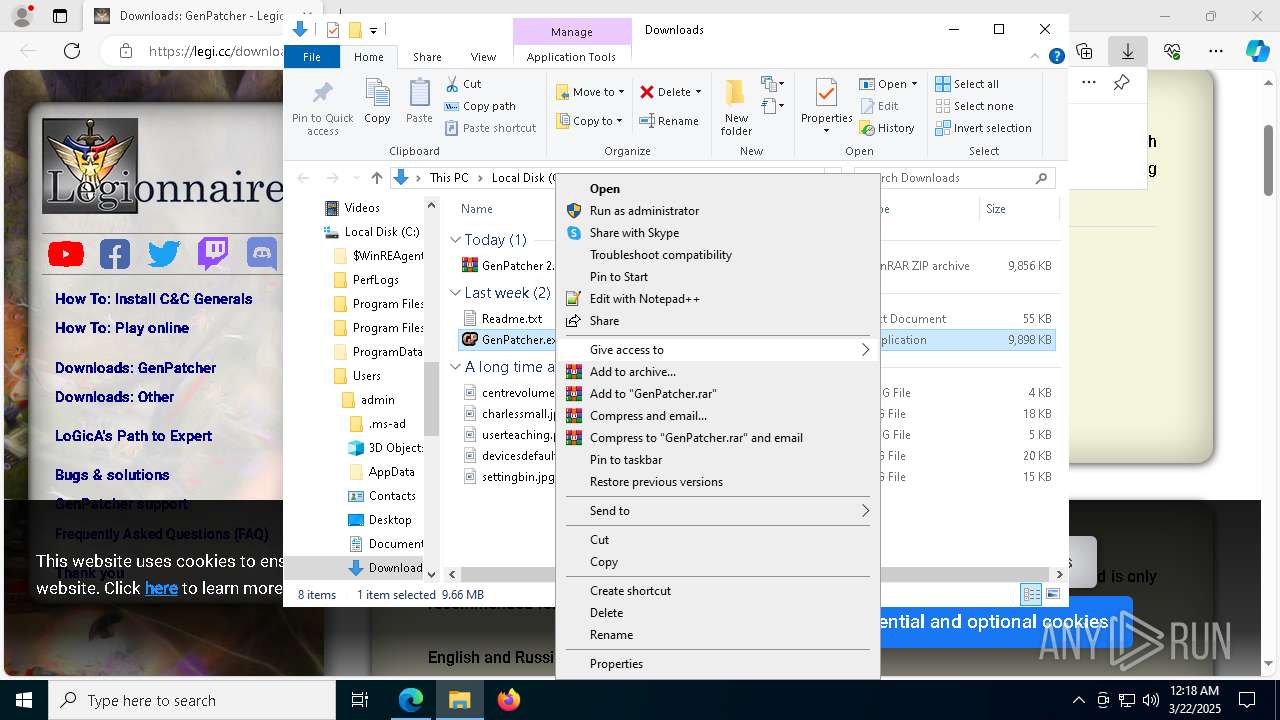Viewport: 1280px width, 720px height.
Task: Click Open at top of context menu
Action: pyautogui.click(x=717, y=189)
